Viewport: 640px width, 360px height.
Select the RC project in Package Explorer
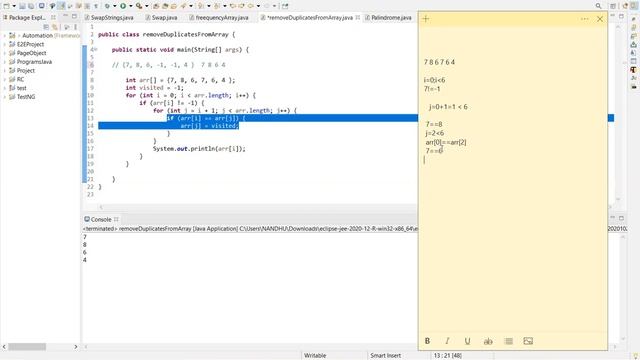[20, 79]
